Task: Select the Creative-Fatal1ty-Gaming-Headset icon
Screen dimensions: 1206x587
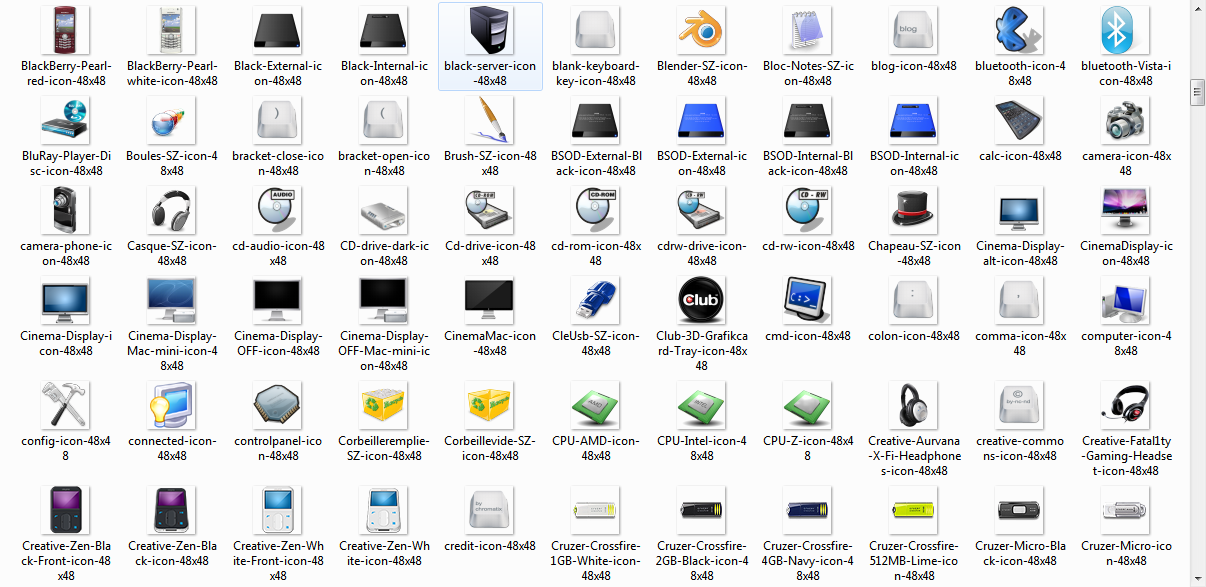Action: click(x=1126, y=405)
